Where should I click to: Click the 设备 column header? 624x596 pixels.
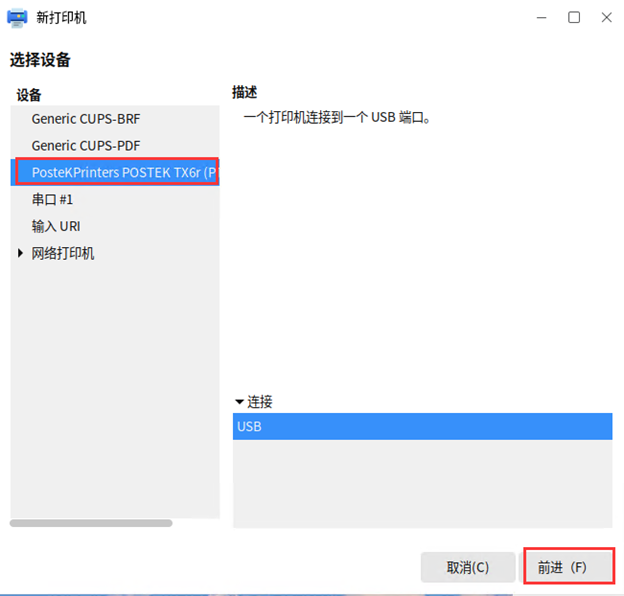[29, 95]
